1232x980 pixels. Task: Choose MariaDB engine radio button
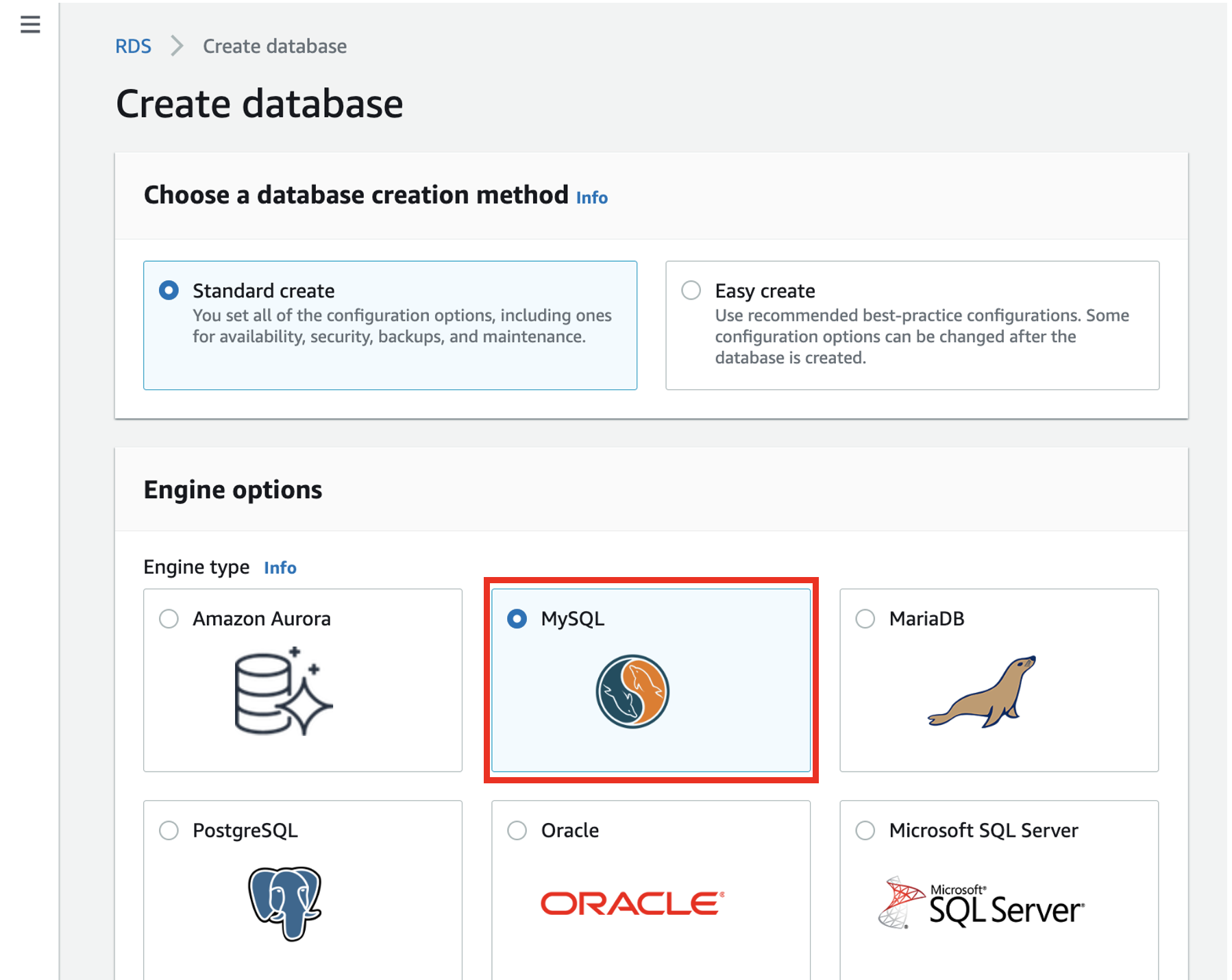(865, 619)
